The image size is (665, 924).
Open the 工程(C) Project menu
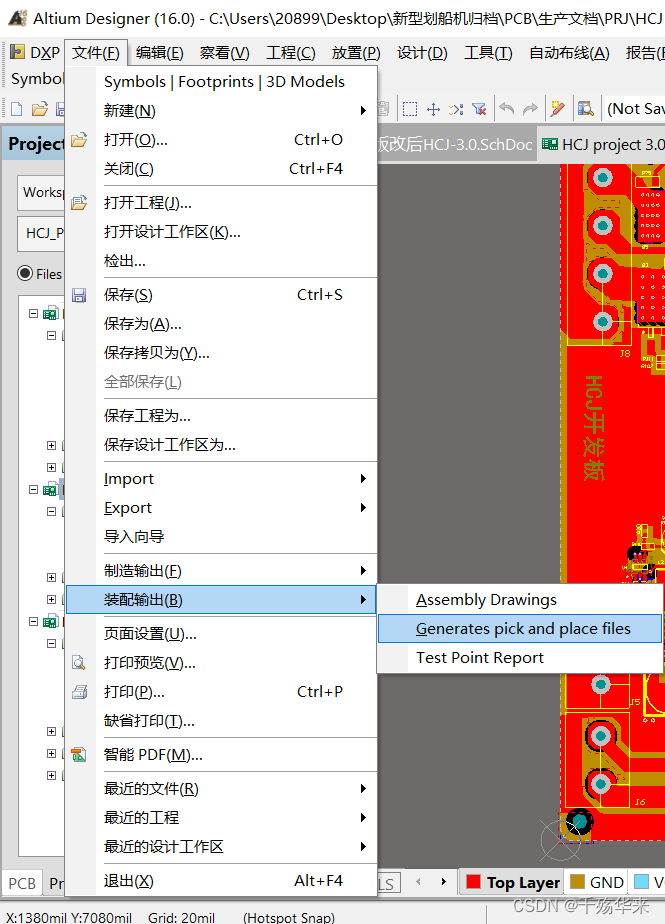coord(291,53)
